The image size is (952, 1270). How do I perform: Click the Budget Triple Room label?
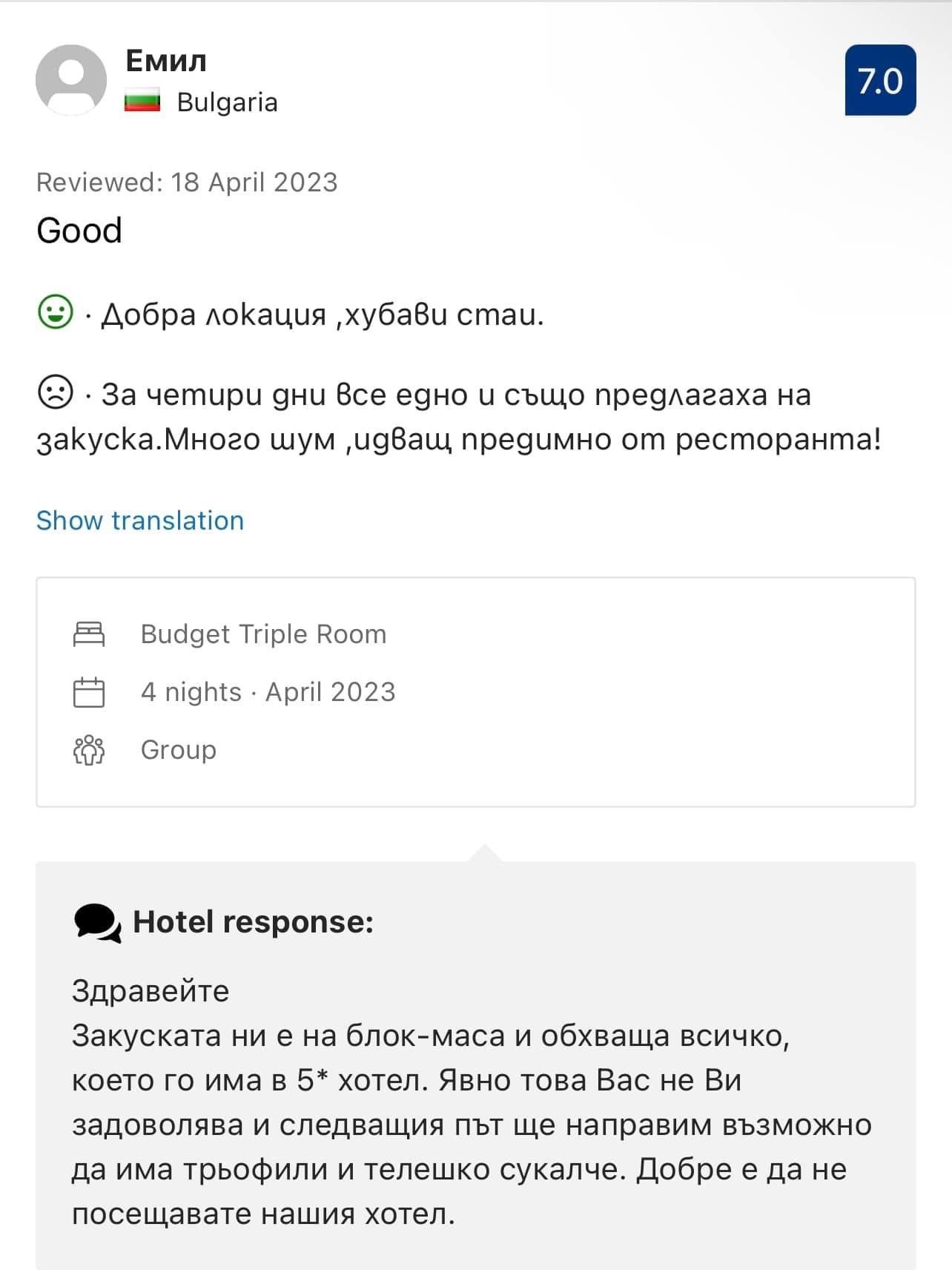pyautogui.click(x=263, y=634)
